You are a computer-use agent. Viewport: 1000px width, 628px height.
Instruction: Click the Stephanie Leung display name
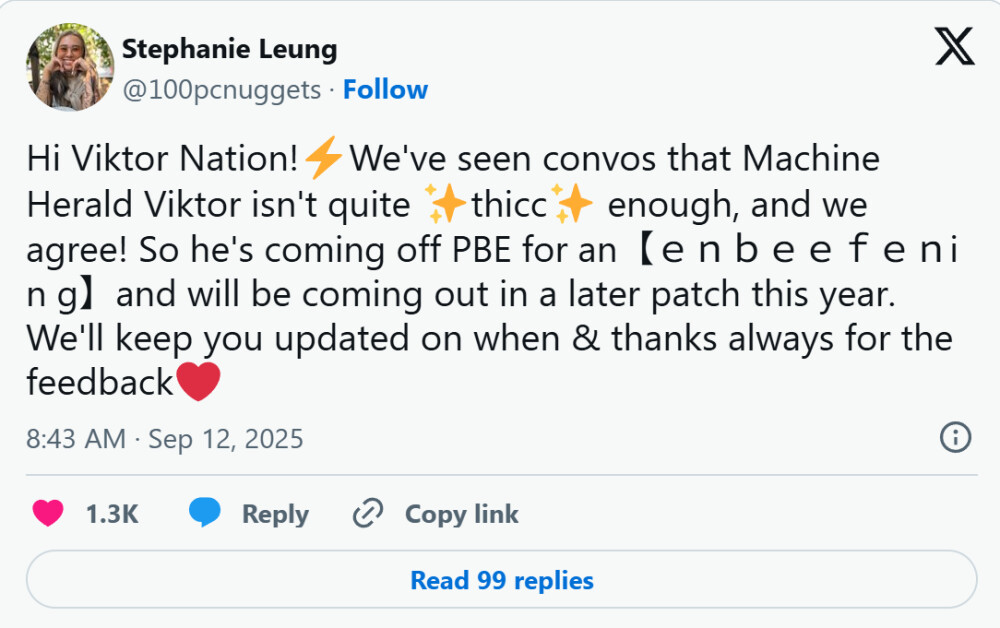click(229, 49)
